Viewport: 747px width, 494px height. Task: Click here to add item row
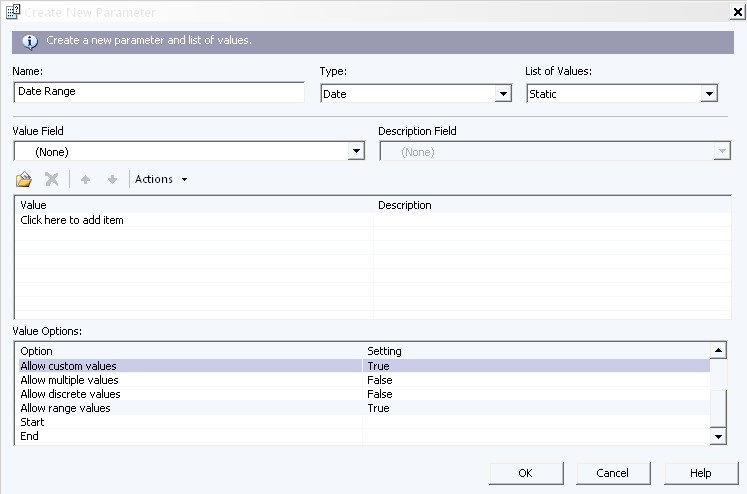pos(196,220)
